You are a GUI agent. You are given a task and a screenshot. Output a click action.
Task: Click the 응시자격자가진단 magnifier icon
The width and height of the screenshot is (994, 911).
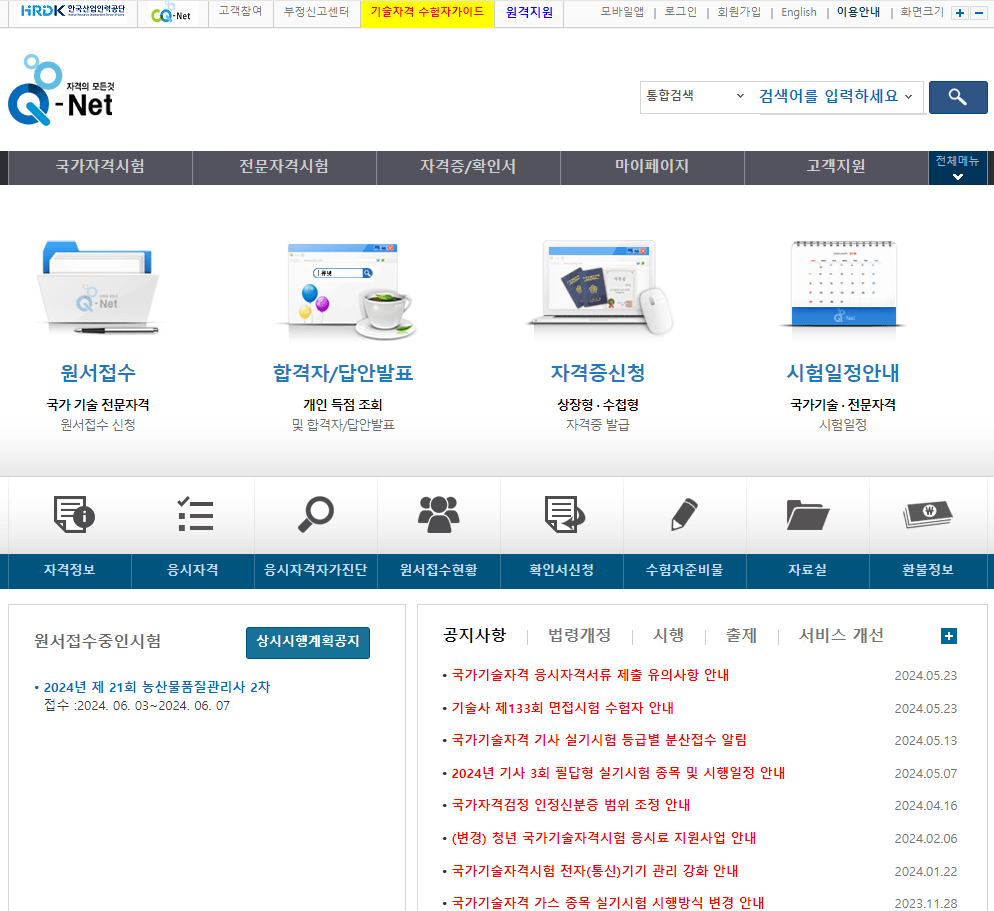click(x=317, y=514)
